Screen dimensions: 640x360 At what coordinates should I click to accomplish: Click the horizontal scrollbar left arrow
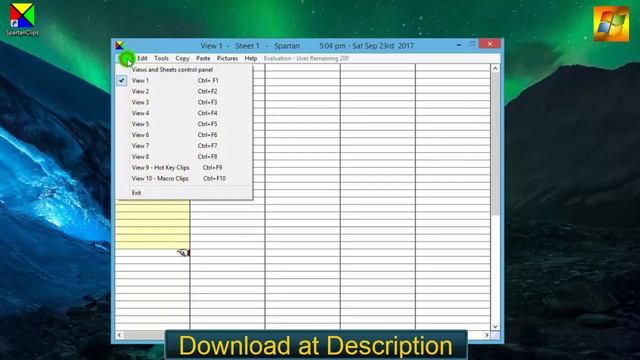(119, 335)
